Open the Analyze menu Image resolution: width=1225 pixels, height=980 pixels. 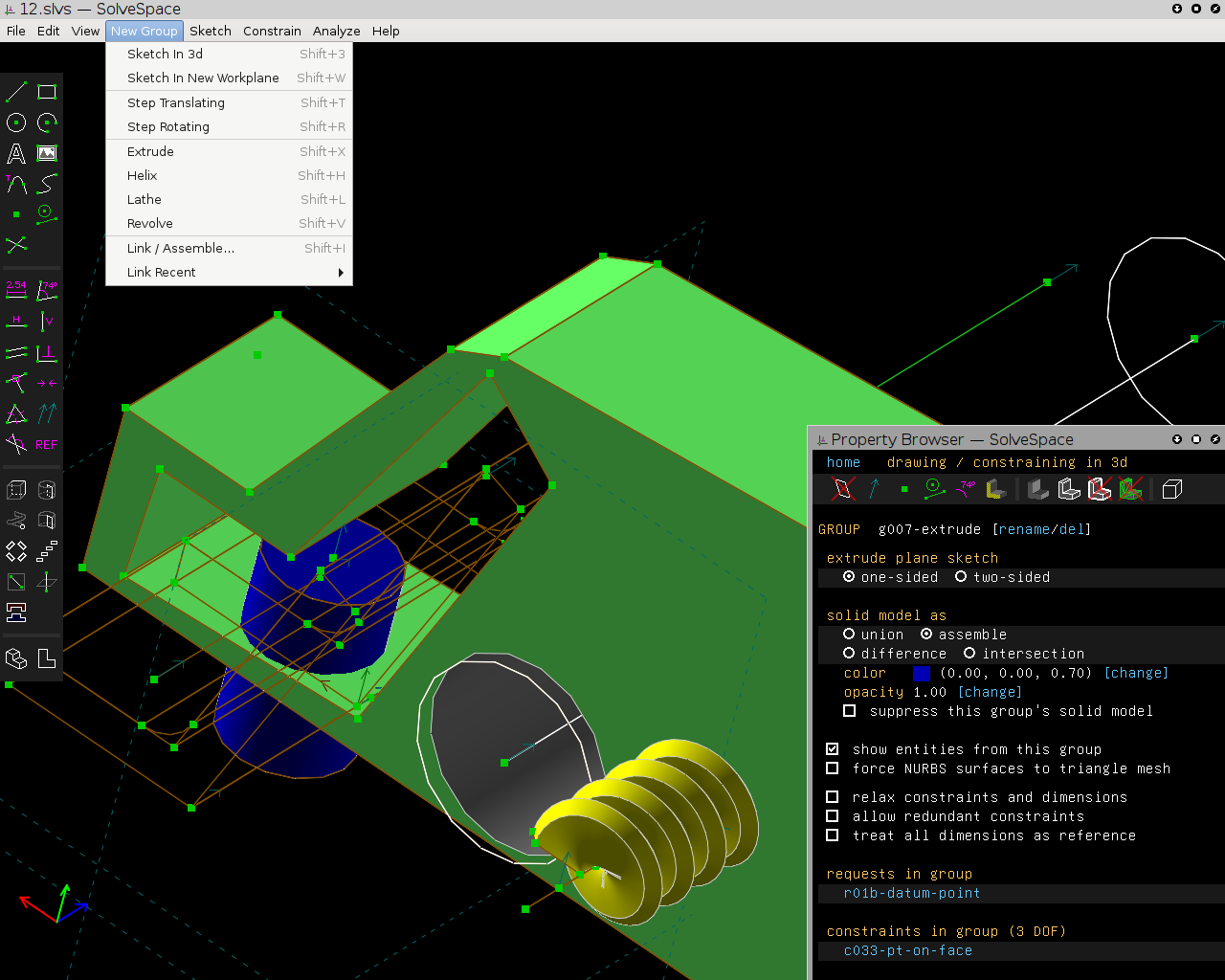[336, 31]
